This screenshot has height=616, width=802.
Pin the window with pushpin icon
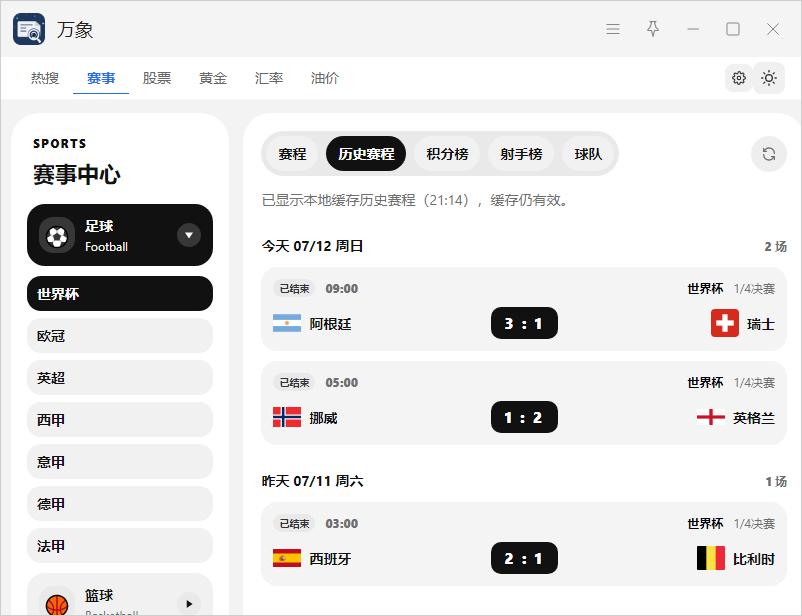pyautogui.click(x=653, y=29)
